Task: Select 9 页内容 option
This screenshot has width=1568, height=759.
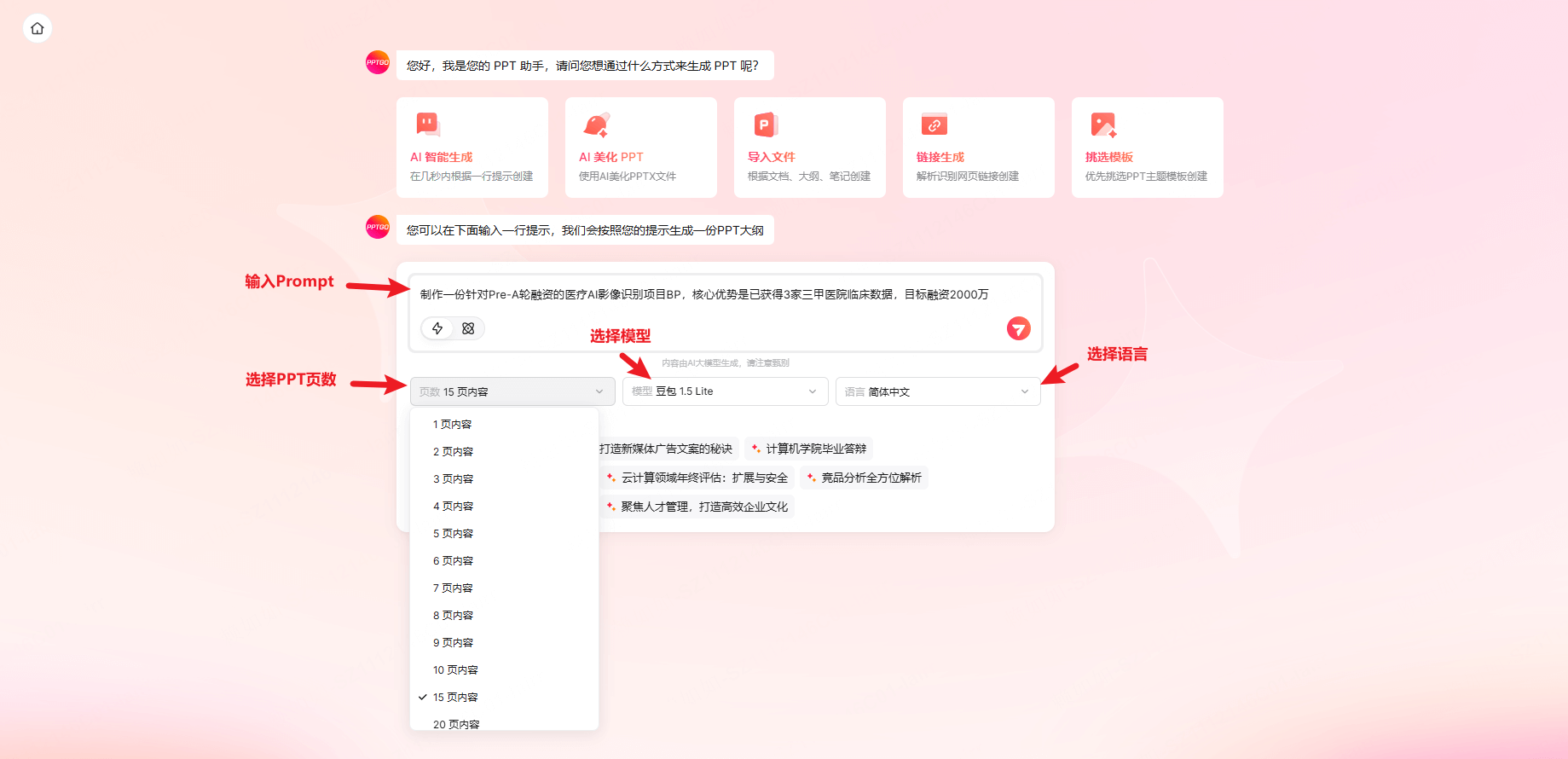Action: pyautogui.click(x=505, y=642)
